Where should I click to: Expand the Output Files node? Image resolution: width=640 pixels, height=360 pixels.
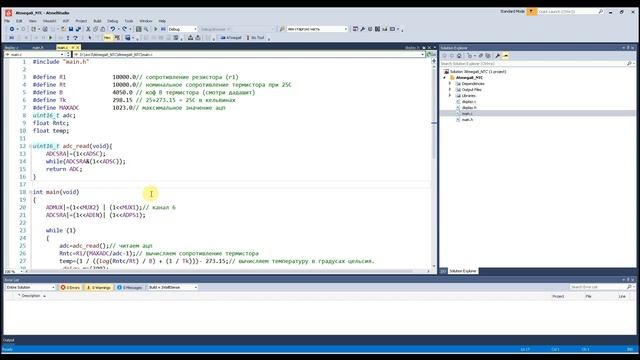coord(450,89)
